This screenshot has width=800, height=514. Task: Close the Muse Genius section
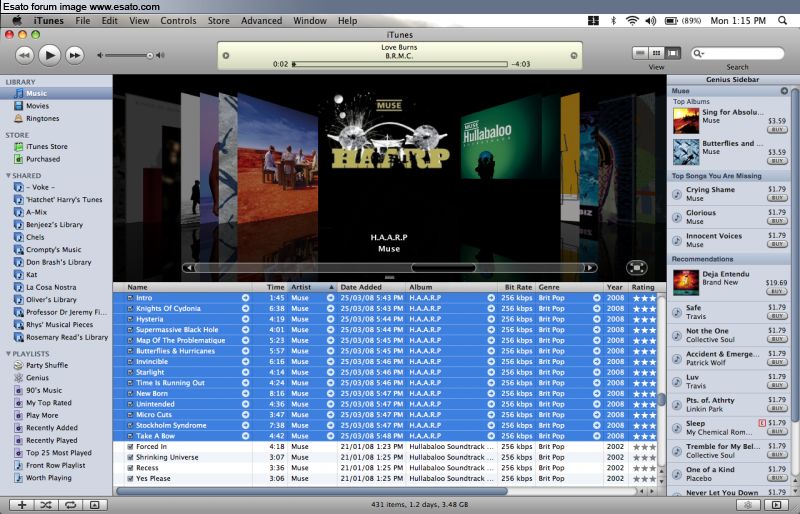784,91
